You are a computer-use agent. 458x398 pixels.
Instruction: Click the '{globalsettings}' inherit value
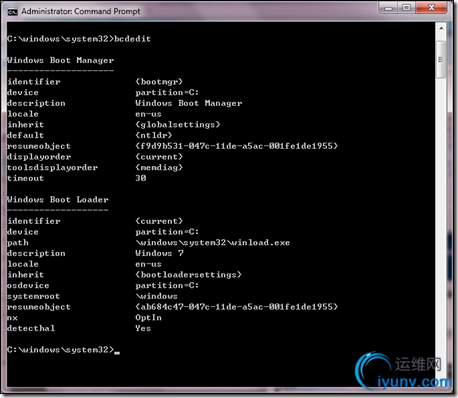pos(178,125)
